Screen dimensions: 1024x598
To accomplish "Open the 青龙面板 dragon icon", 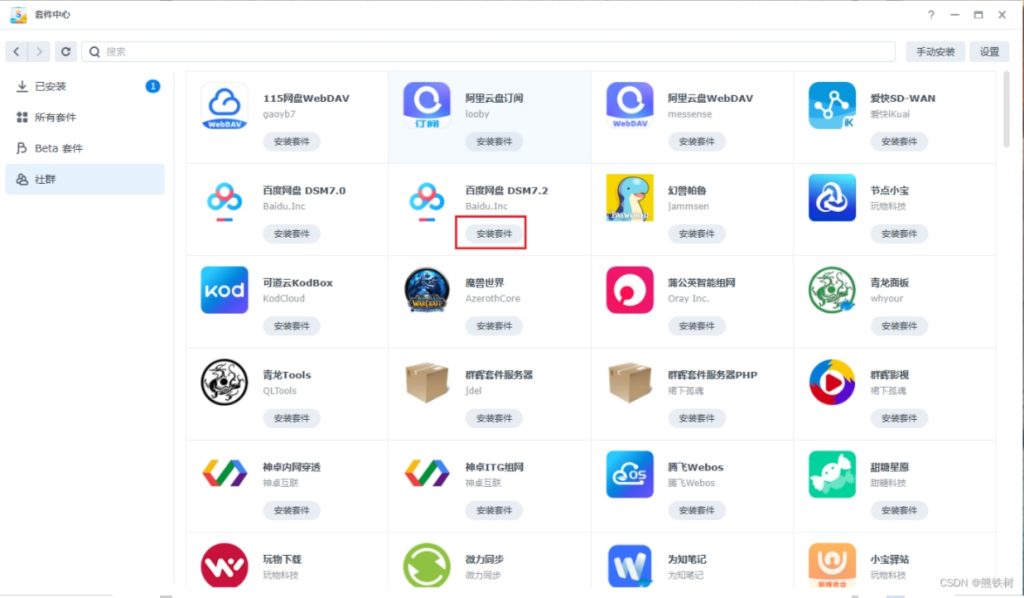I will click(832, 290).
